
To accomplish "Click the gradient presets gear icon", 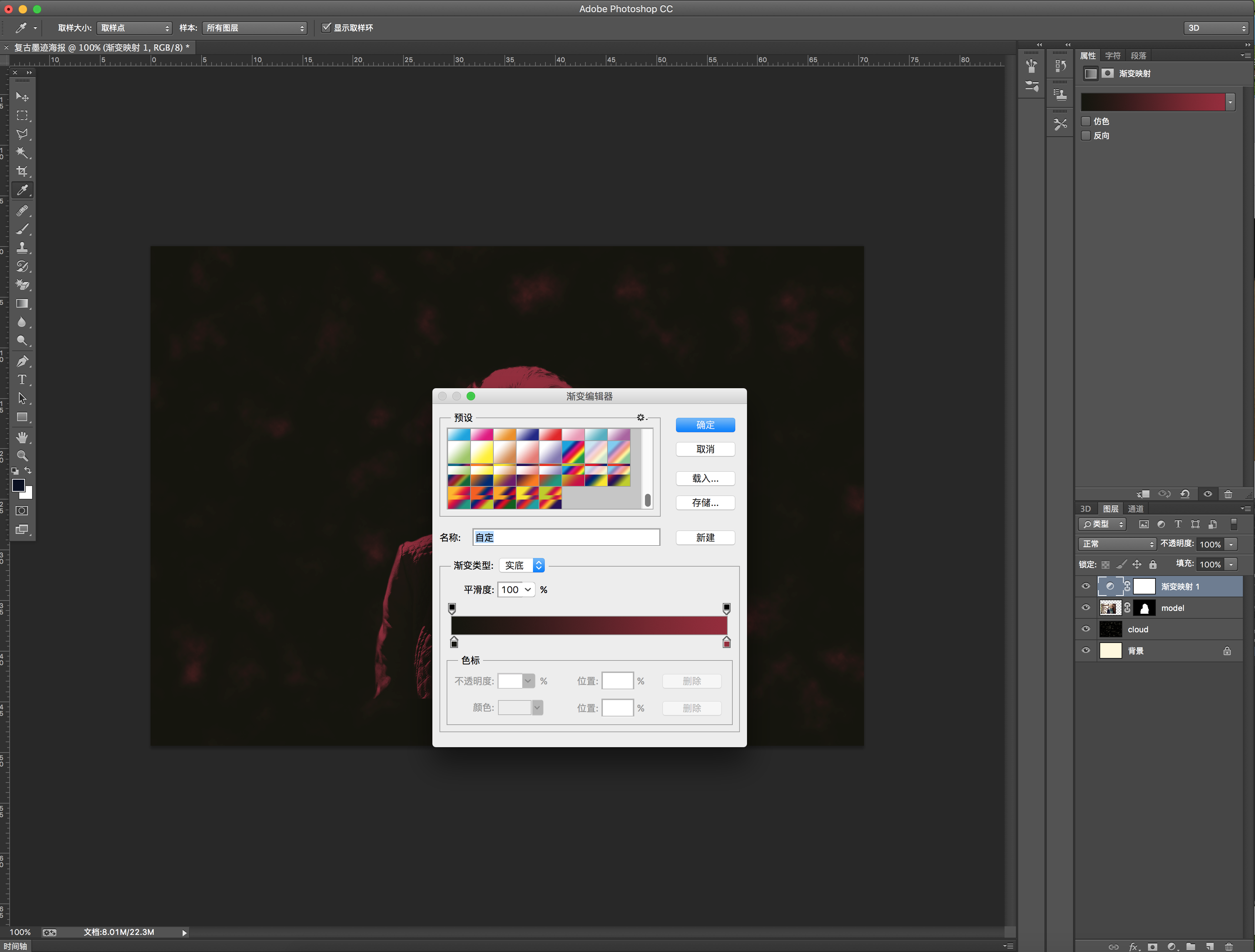I will point(641,417).
